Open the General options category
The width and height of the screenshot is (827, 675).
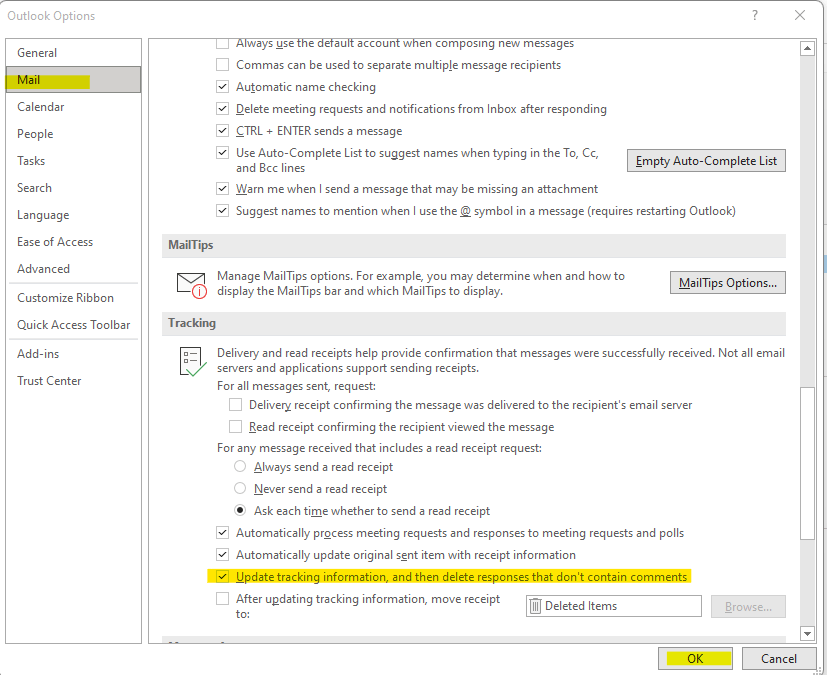73,53
